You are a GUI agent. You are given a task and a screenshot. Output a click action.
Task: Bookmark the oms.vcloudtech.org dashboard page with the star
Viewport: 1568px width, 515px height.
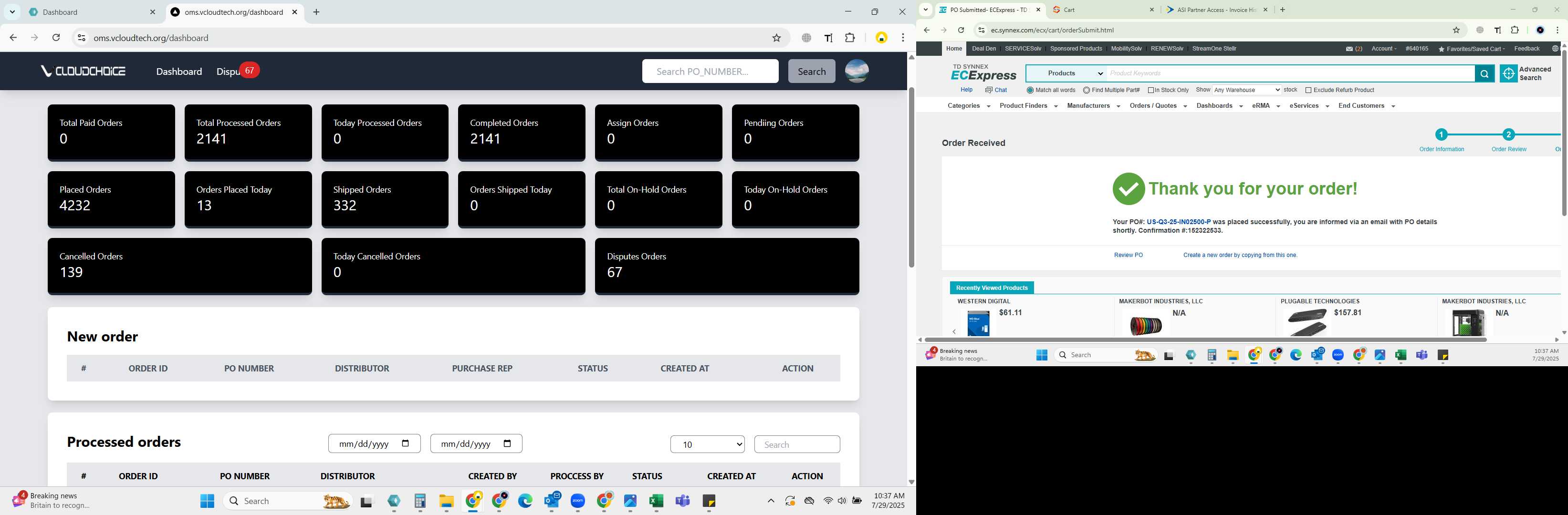776,38
